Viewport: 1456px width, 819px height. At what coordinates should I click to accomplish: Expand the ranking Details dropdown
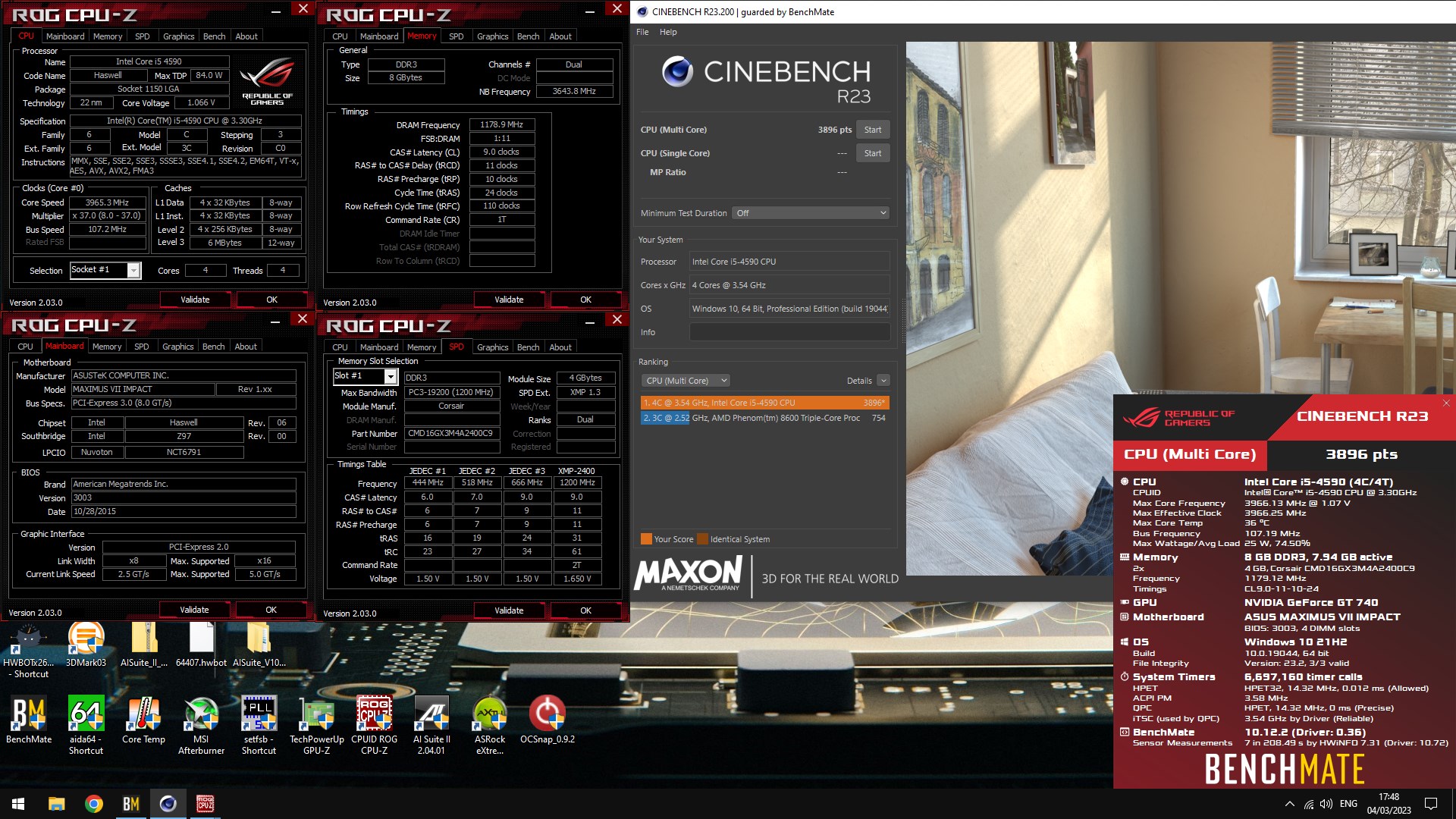point(883,381)
